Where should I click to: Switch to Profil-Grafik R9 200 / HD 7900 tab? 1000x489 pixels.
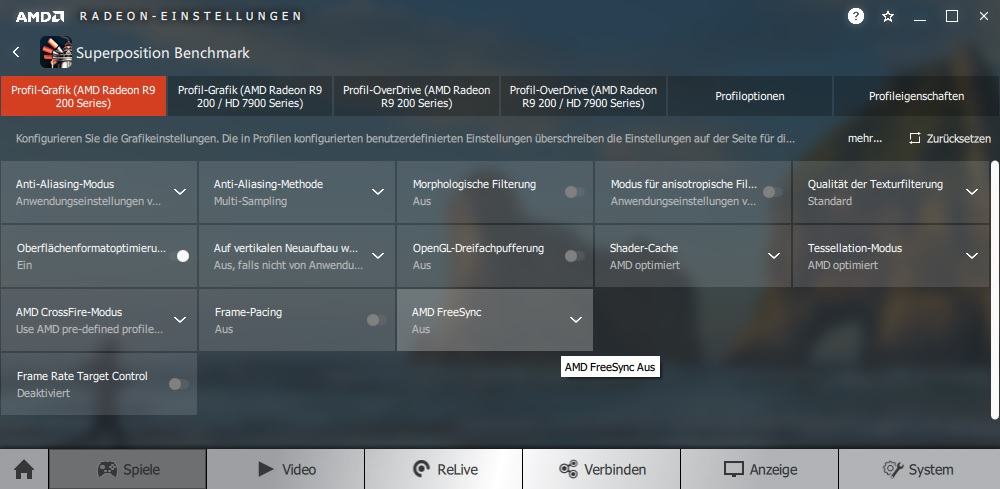[250, 96]
